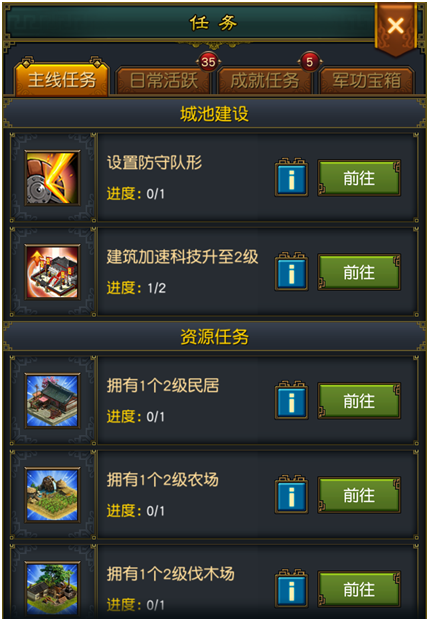Click the building speed-up technology icon
Screen dimensions: 429x621
[52, 272]
